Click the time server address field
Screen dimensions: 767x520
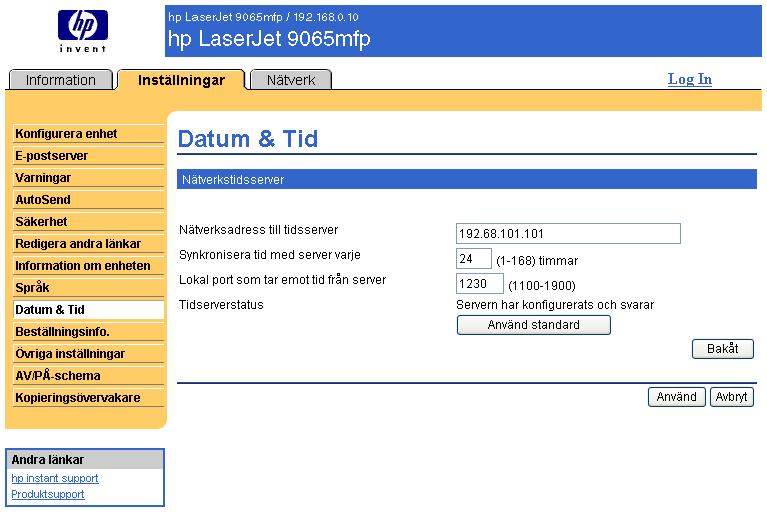(x=568, y=233)
